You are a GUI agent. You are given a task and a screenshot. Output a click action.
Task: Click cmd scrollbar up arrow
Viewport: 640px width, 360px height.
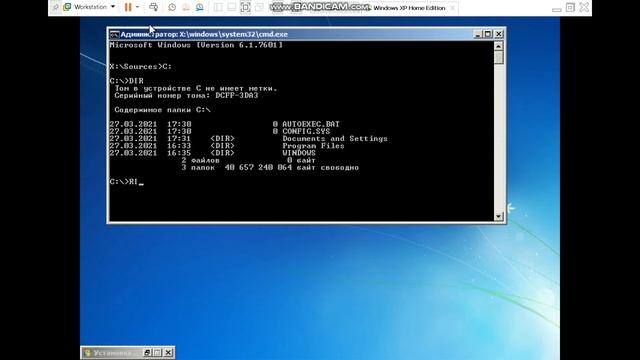498,46
